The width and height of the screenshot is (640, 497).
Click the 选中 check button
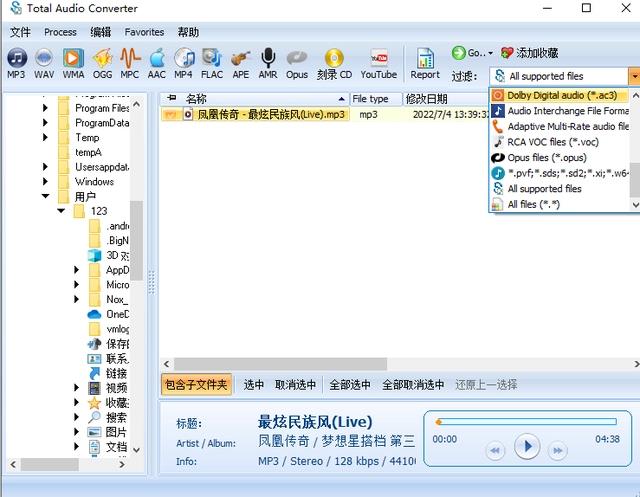[253, 384]
